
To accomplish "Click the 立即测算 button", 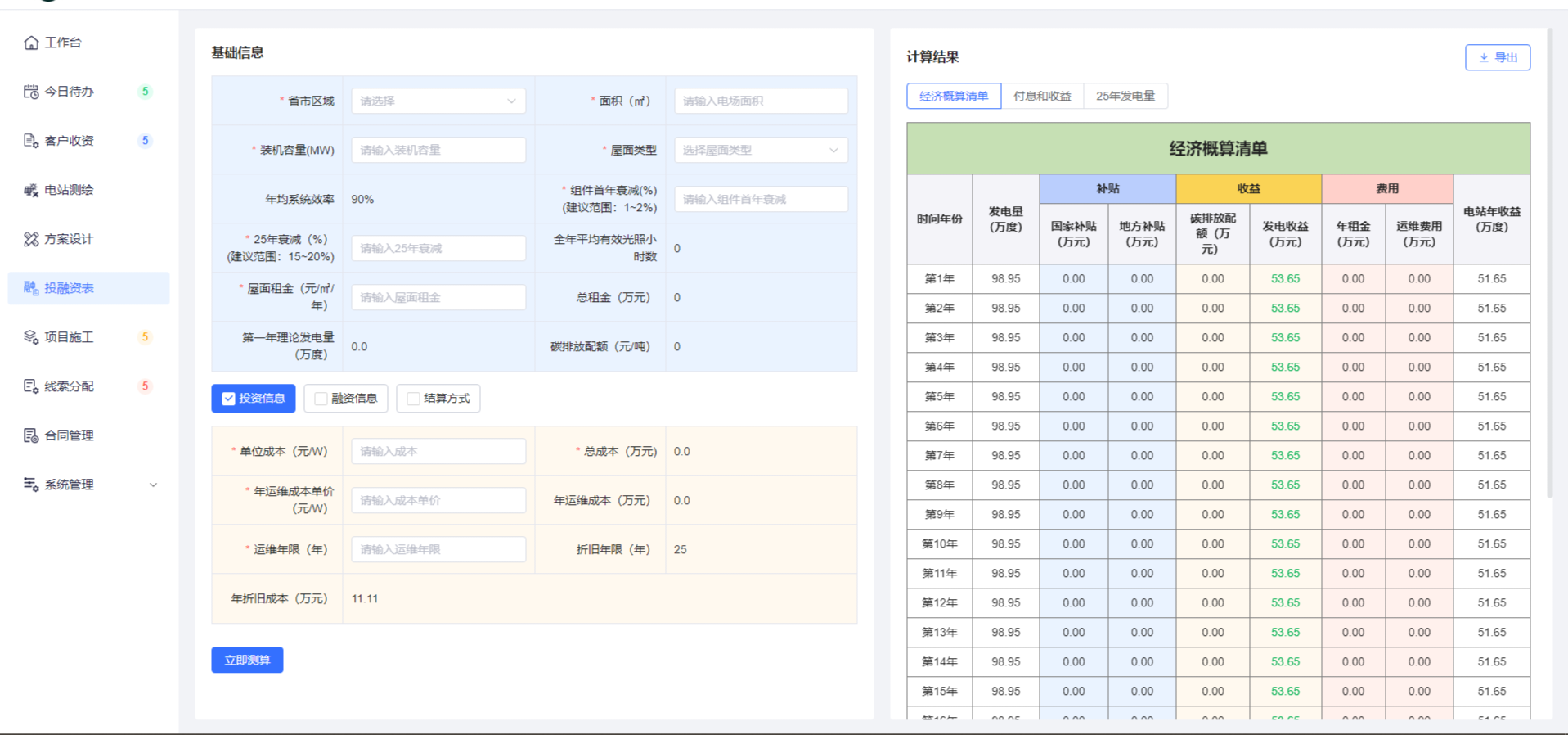I will pyautogui.click(x=247, y=660).
